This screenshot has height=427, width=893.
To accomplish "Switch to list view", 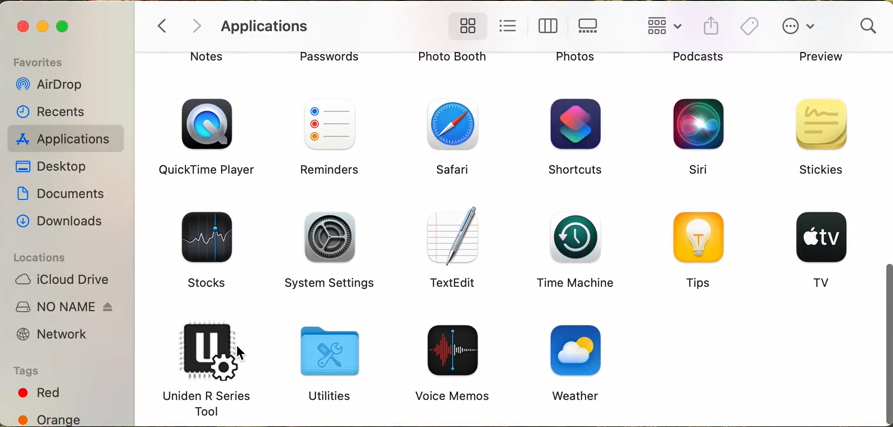I will point(507,26).
